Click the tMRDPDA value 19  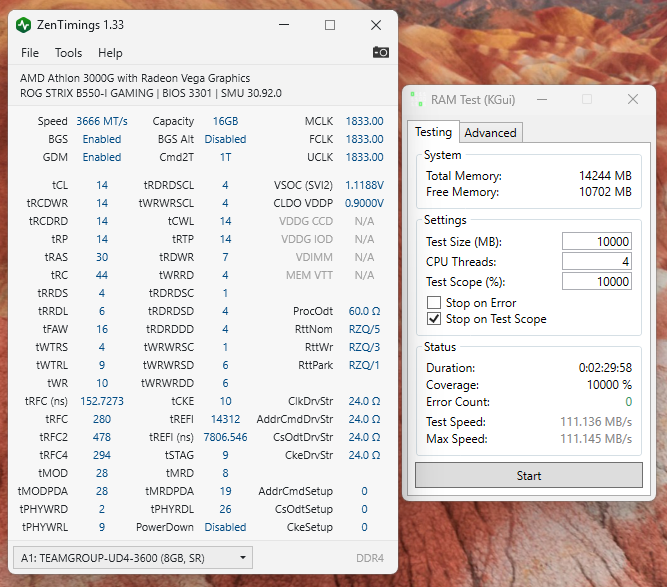225,491
